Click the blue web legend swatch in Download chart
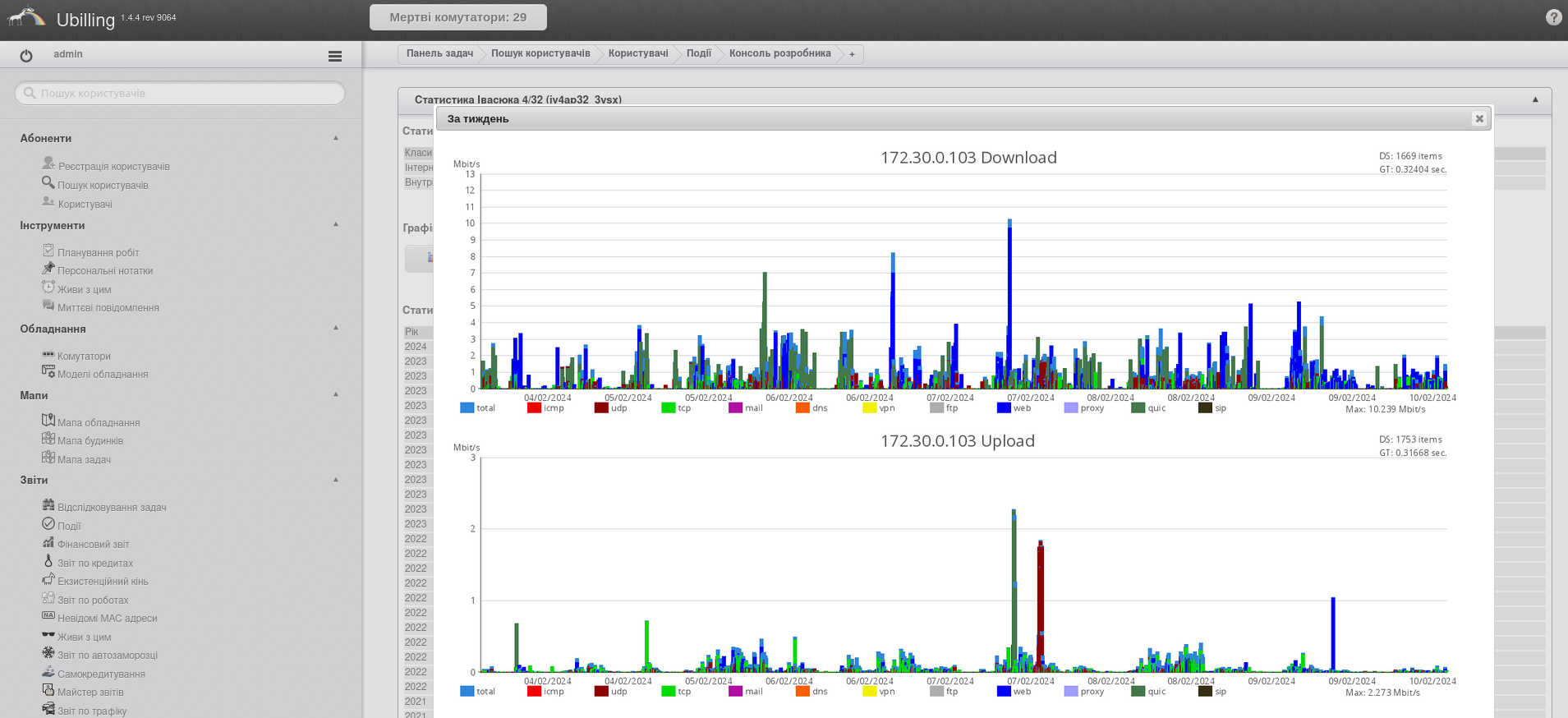Screen dimensions: 1568x718 1004,408
